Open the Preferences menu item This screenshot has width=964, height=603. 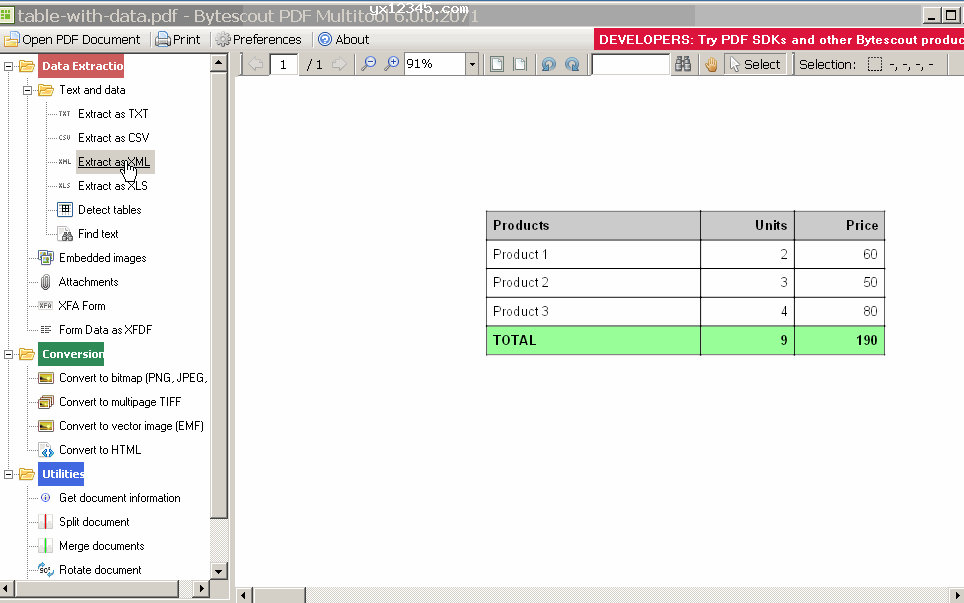[x=258, y=40]
